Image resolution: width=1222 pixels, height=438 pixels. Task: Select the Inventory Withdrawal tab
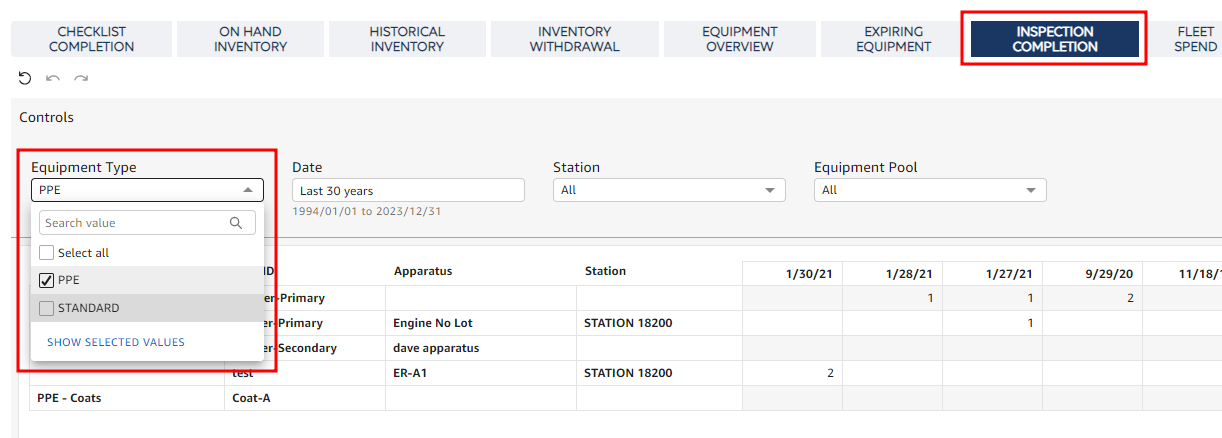click(x=574, y=39)
